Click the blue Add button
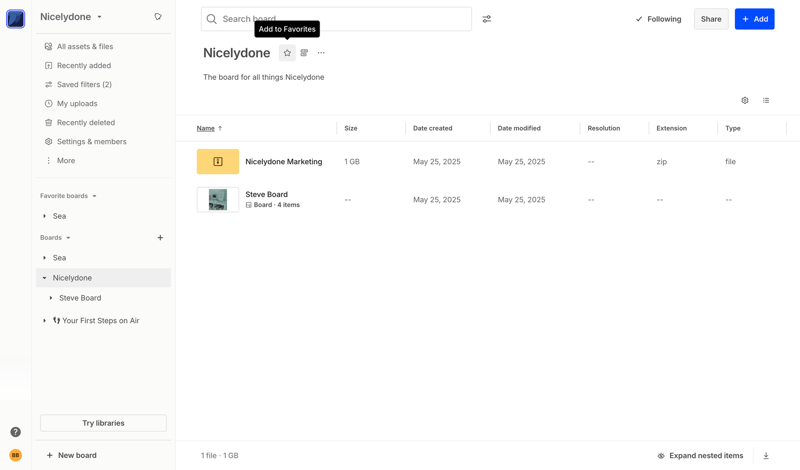800x470 pixels. [755, 19]
